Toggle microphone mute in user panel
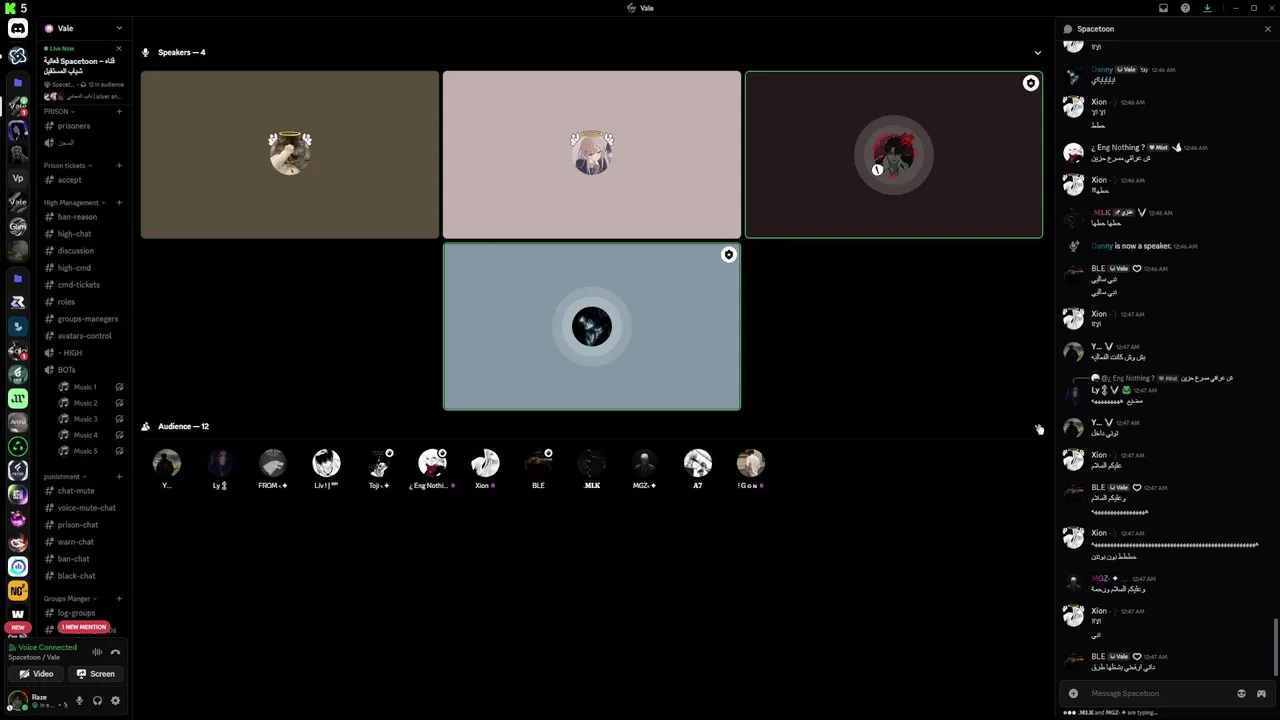1280x720 pixels. coord(79,701)
